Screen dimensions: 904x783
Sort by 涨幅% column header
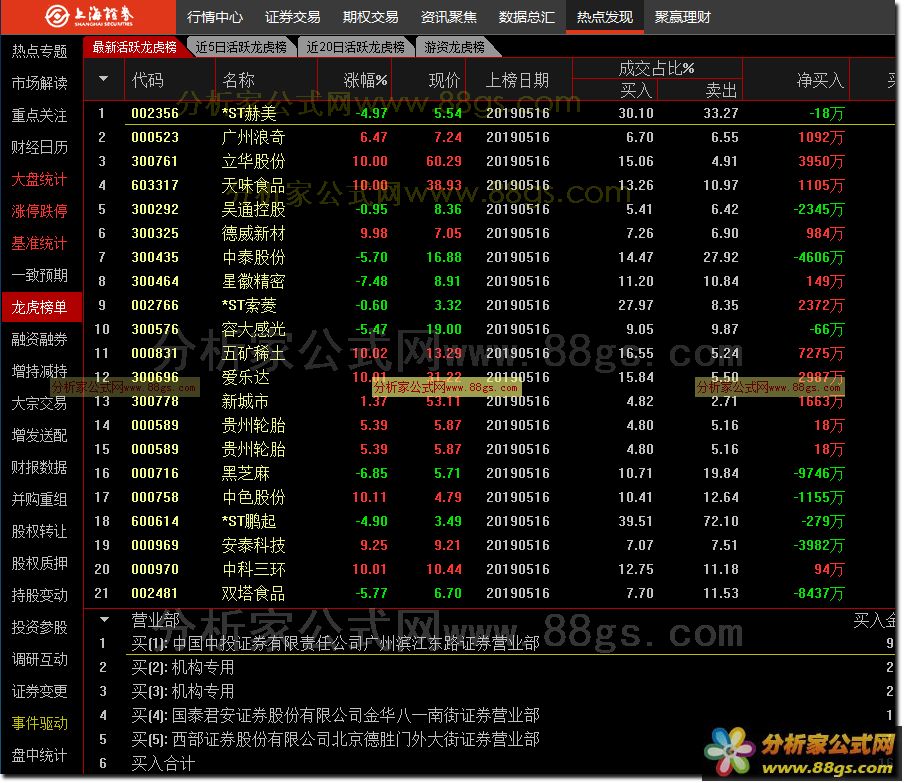point(366,80)
